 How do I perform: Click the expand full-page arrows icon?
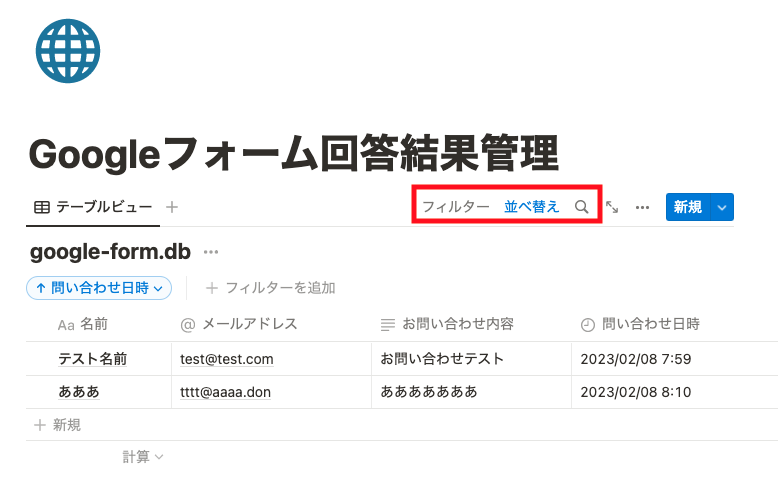tap(612, 207)
